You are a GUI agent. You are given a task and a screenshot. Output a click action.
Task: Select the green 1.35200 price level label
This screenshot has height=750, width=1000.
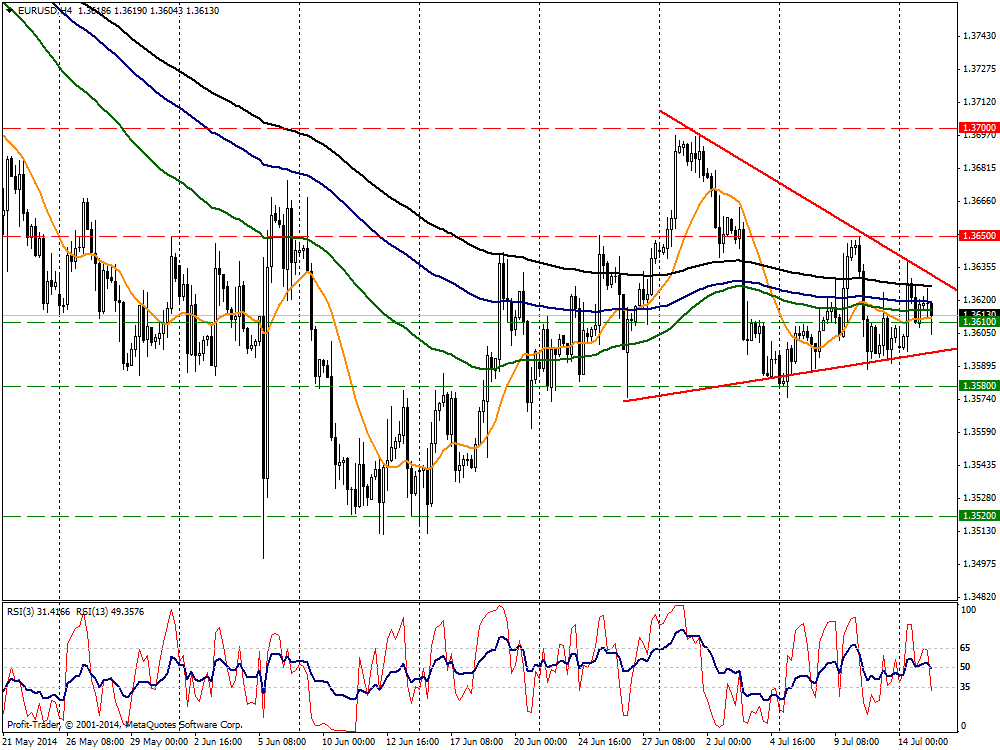(x=978, y=516)
